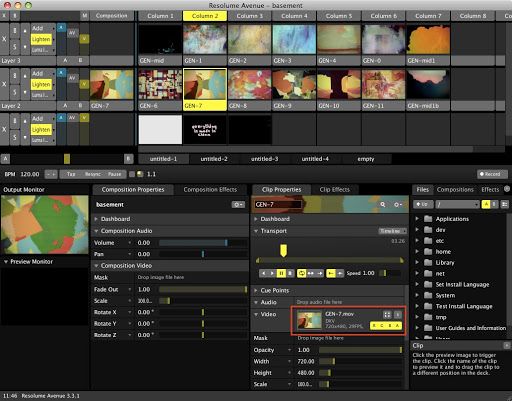
Task: Open the Effects browser tab
Action: pos(490,190)
